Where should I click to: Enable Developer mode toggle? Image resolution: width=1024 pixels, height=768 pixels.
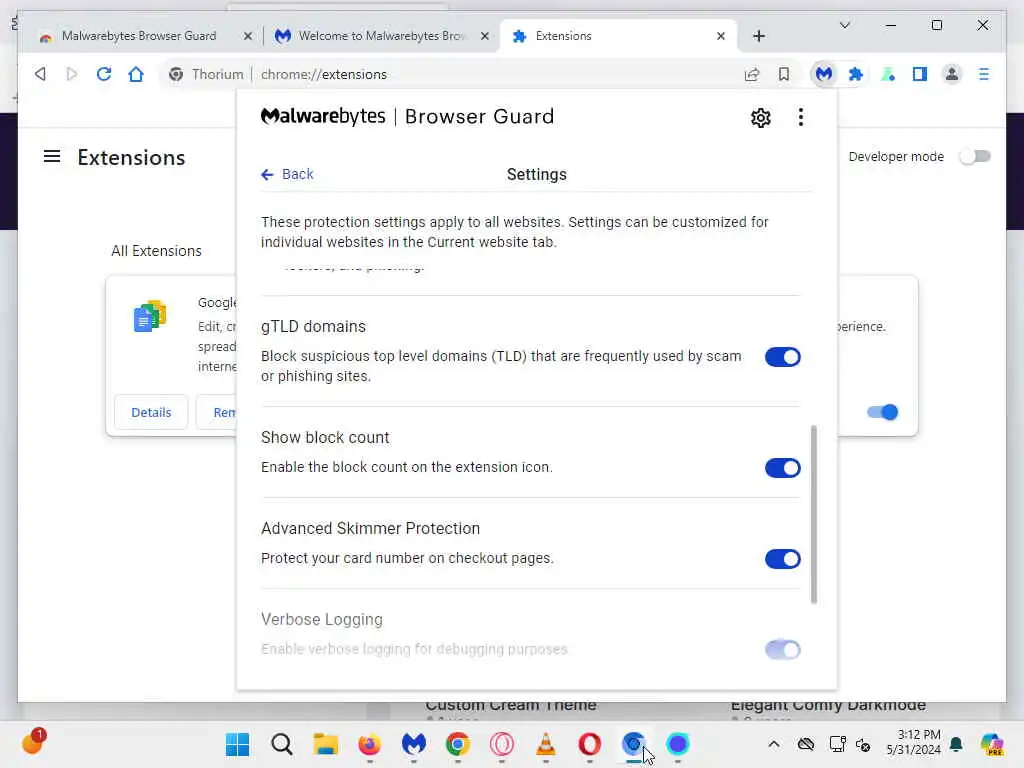tap(975, 157)
